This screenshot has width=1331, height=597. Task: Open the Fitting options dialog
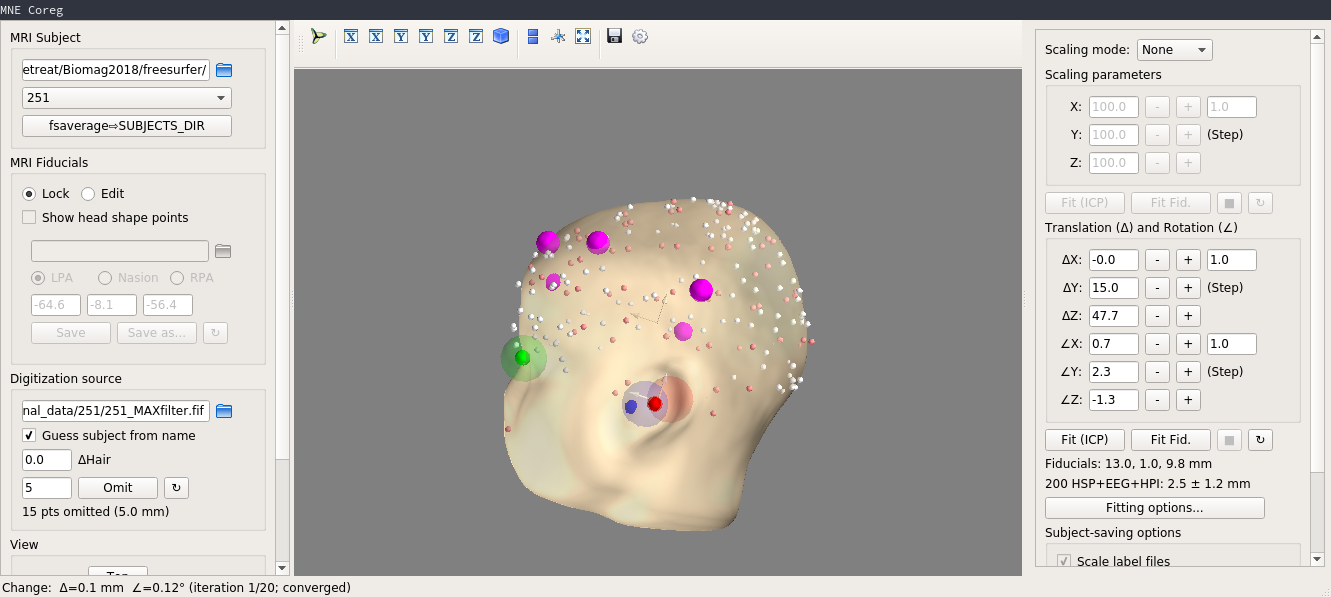(1154, 507)
